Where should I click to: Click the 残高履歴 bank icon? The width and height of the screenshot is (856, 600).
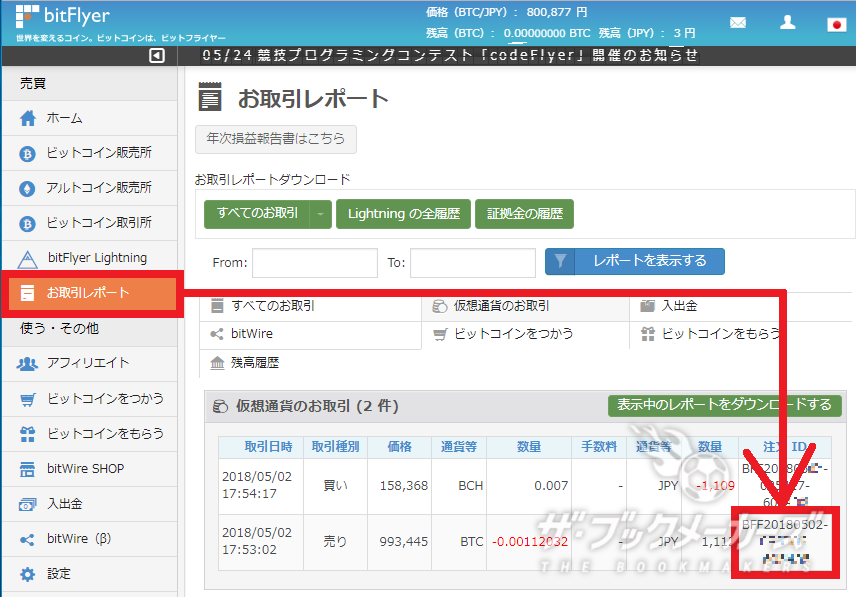point(217,363)
